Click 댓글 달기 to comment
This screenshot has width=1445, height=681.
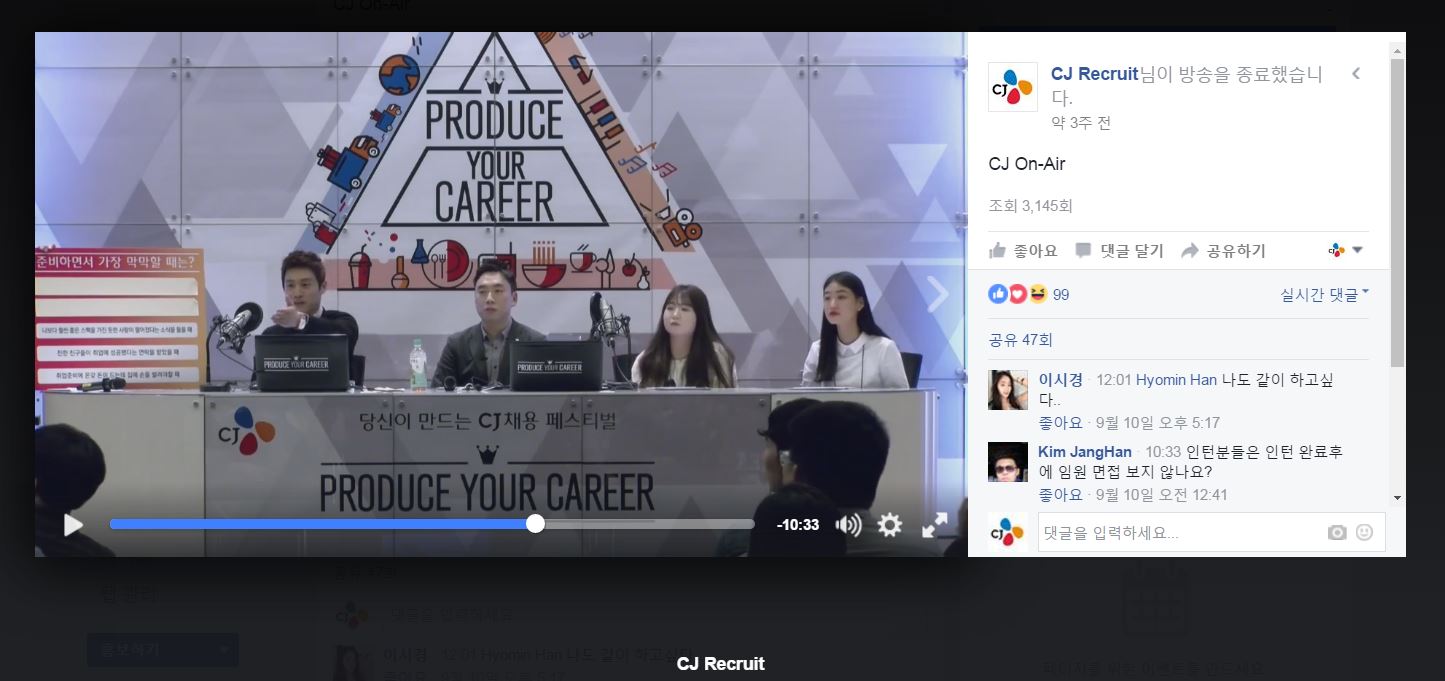[1120, 251]
